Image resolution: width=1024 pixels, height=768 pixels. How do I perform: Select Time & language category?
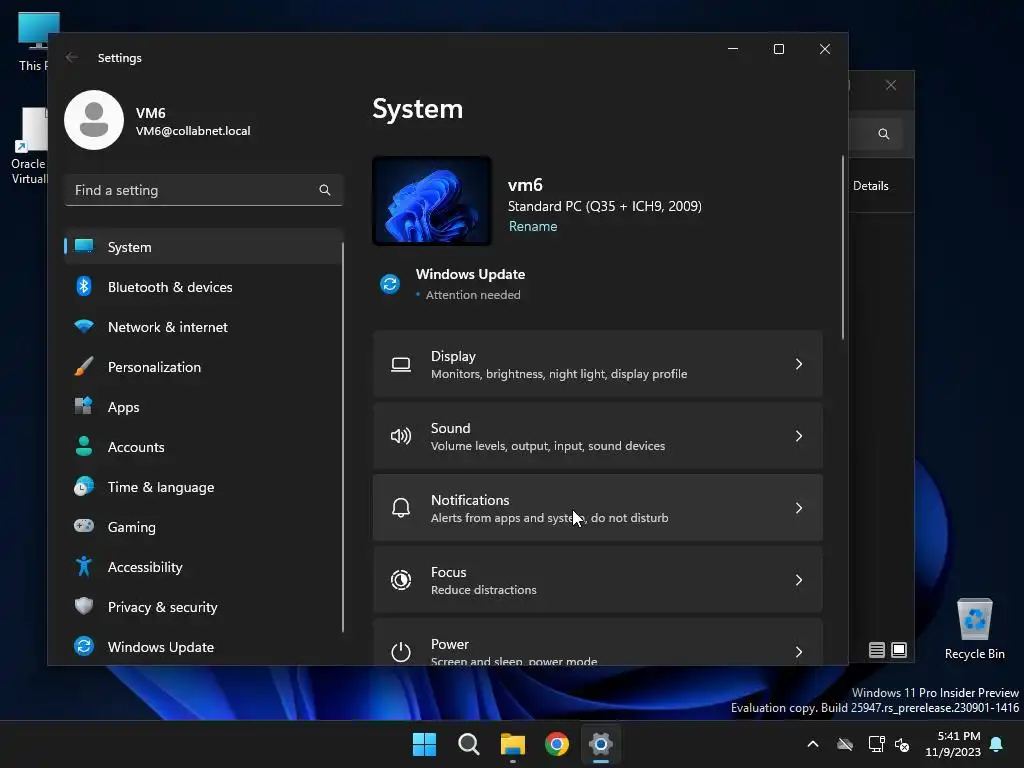[x=203, y=487]
